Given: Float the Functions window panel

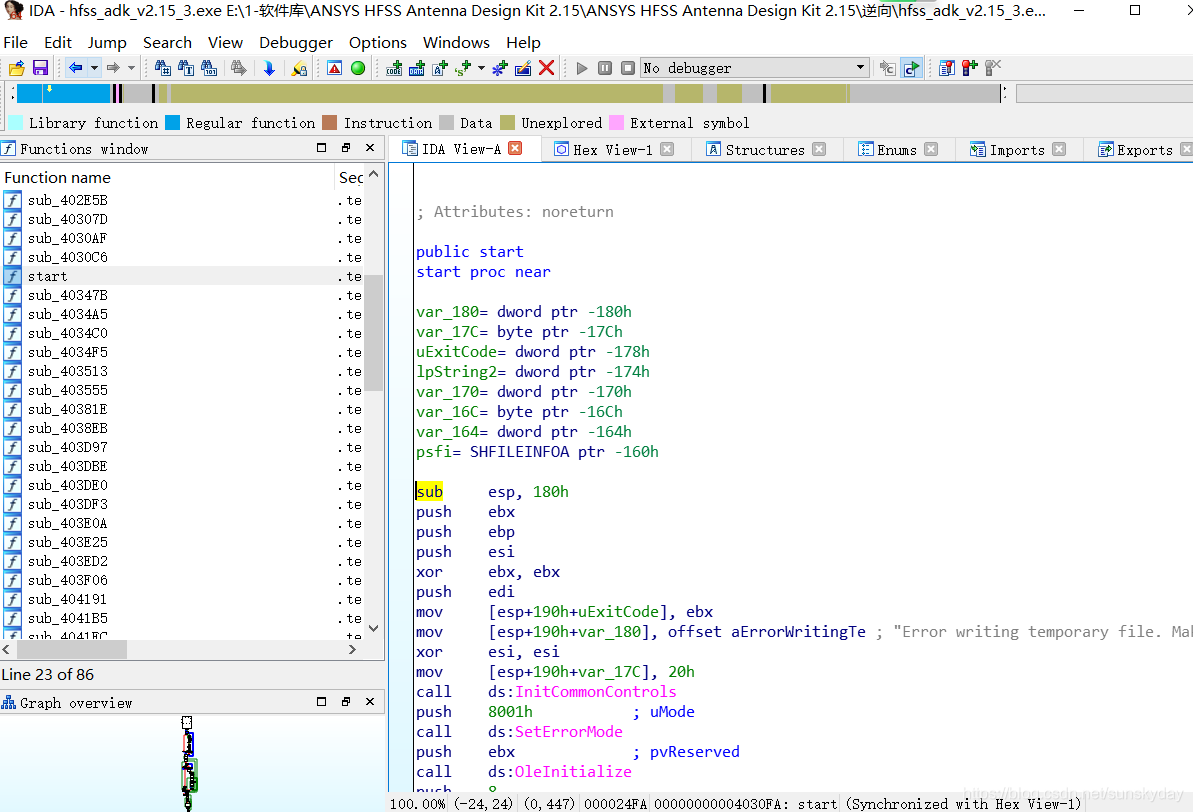Looking at the screenshot, I should (x=346, y=148).
